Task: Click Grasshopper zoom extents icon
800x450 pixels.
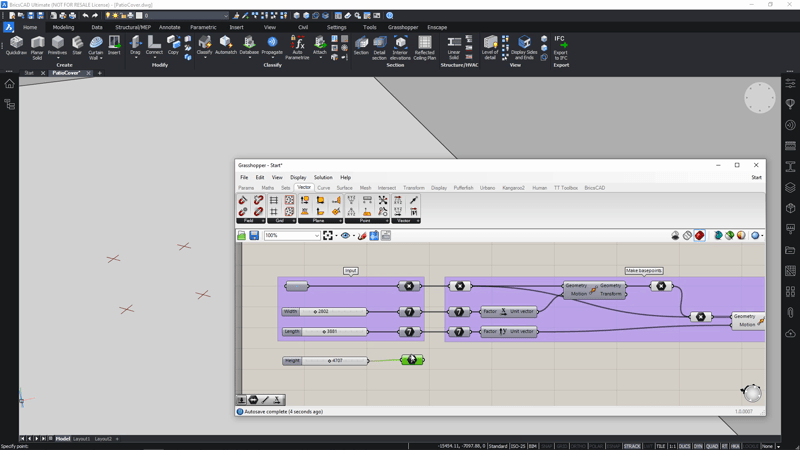Action: click(x=328, y=235)
